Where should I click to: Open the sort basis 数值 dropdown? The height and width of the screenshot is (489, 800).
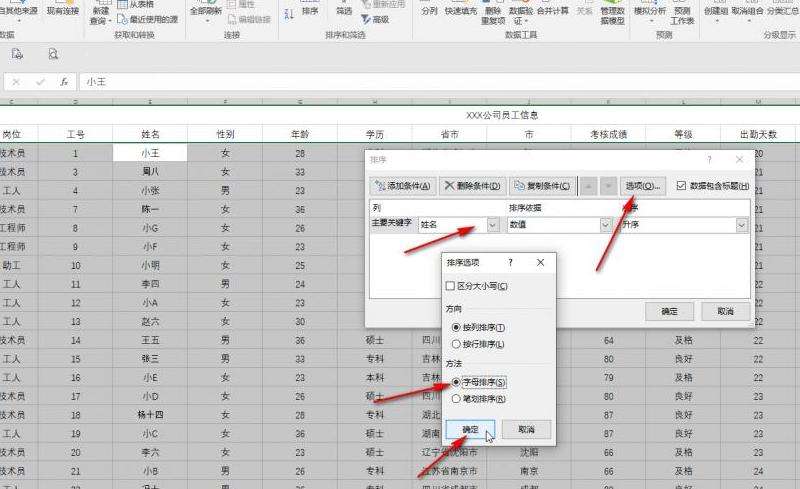(x=606, y=226)
